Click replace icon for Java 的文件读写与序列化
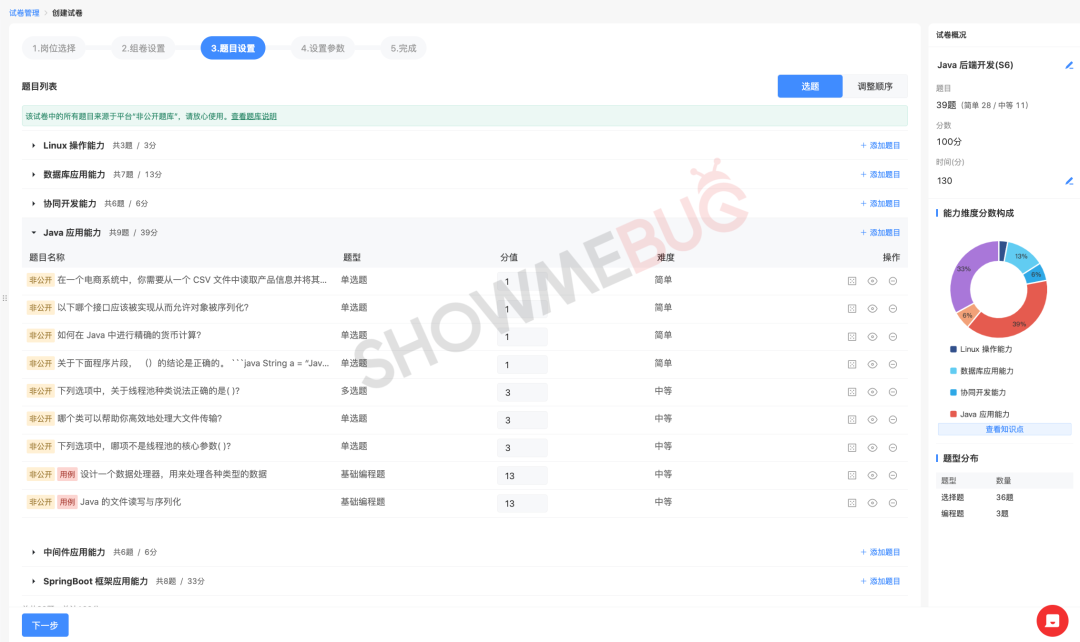This screenshot has width=1080, height=642. click(x=852, y=503)
